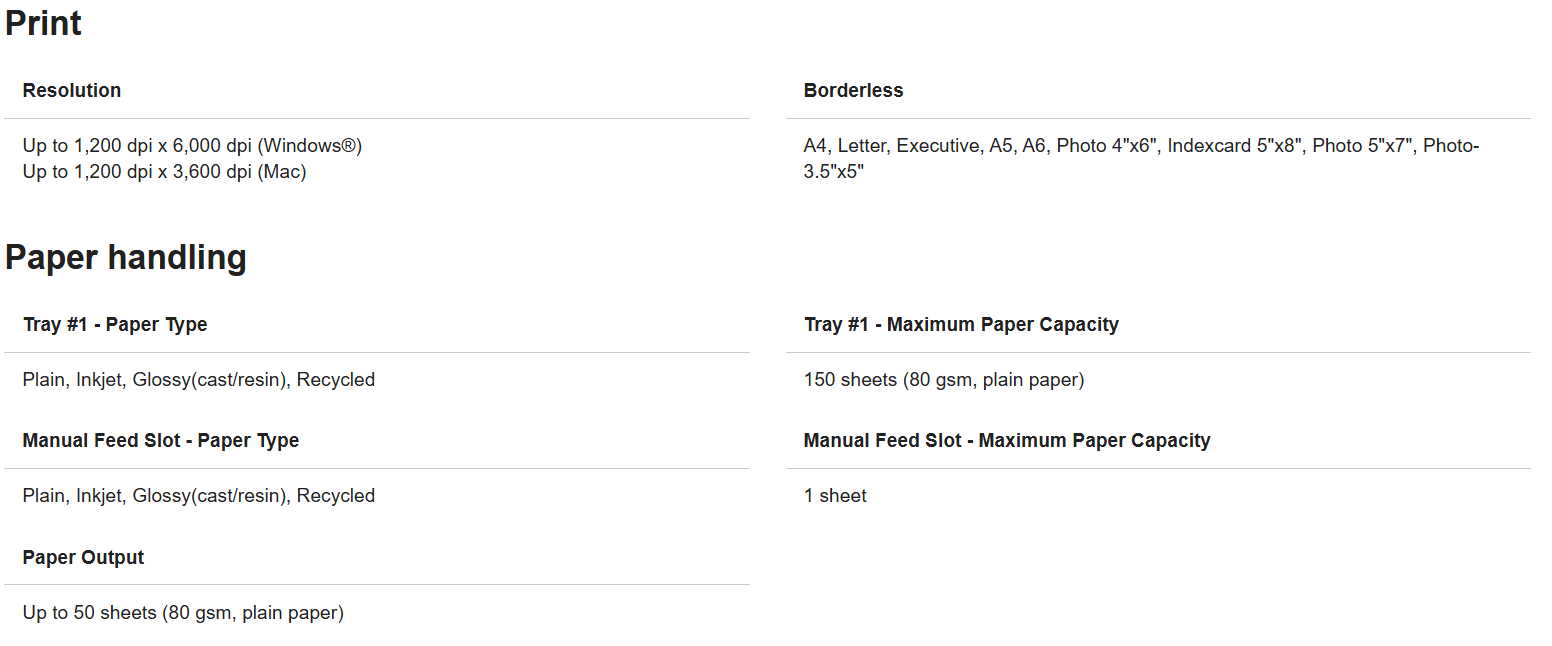
Task: Select Tray #1 - Maximum Paper Capacity label
Action: click(961, 324)
